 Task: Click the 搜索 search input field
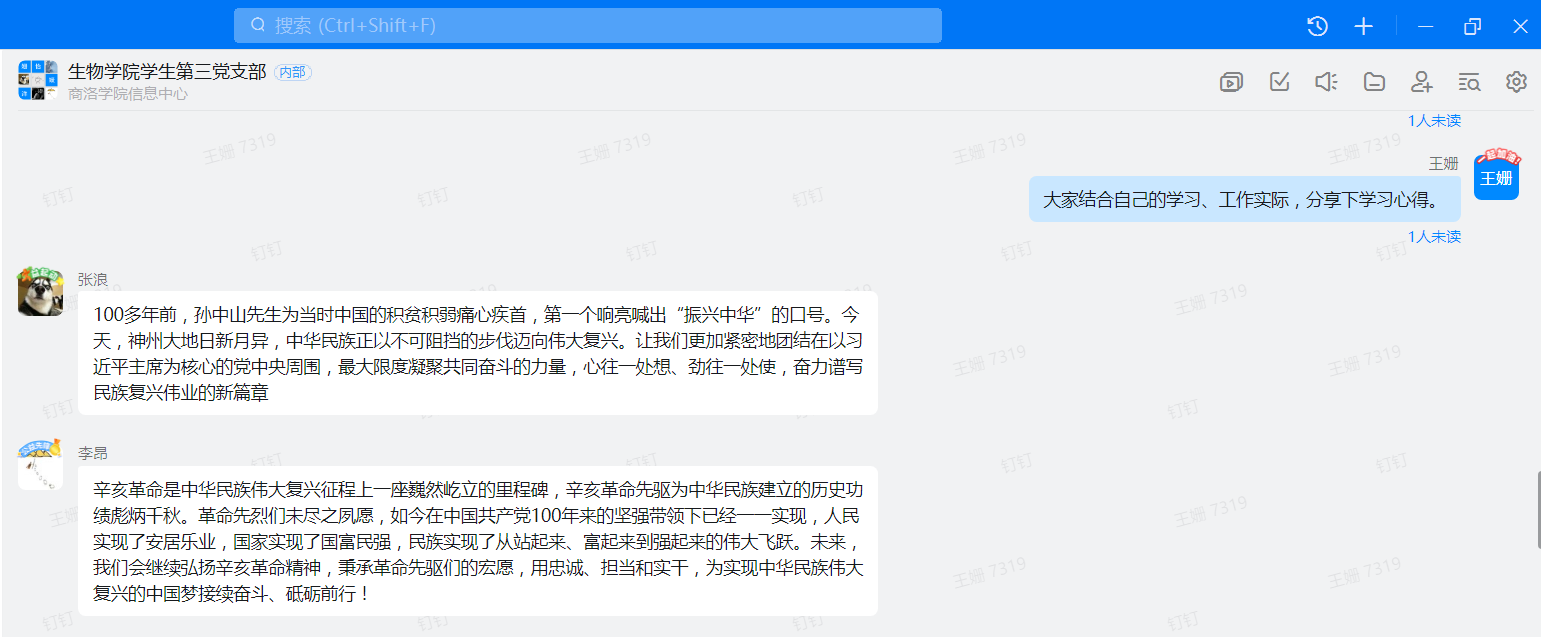click(600, 25)
